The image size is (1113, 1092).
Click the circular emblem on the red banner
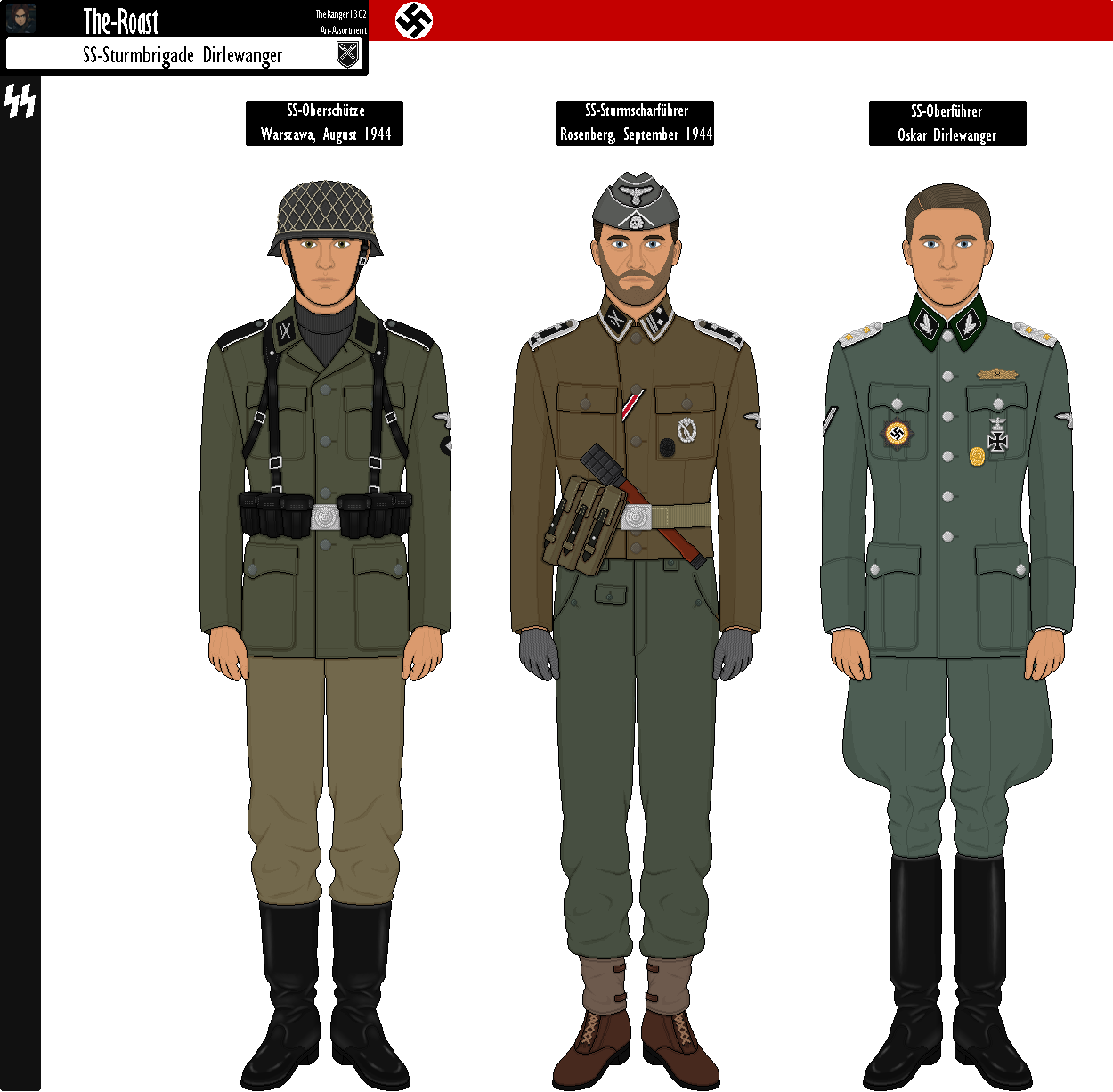click(414, 20)
